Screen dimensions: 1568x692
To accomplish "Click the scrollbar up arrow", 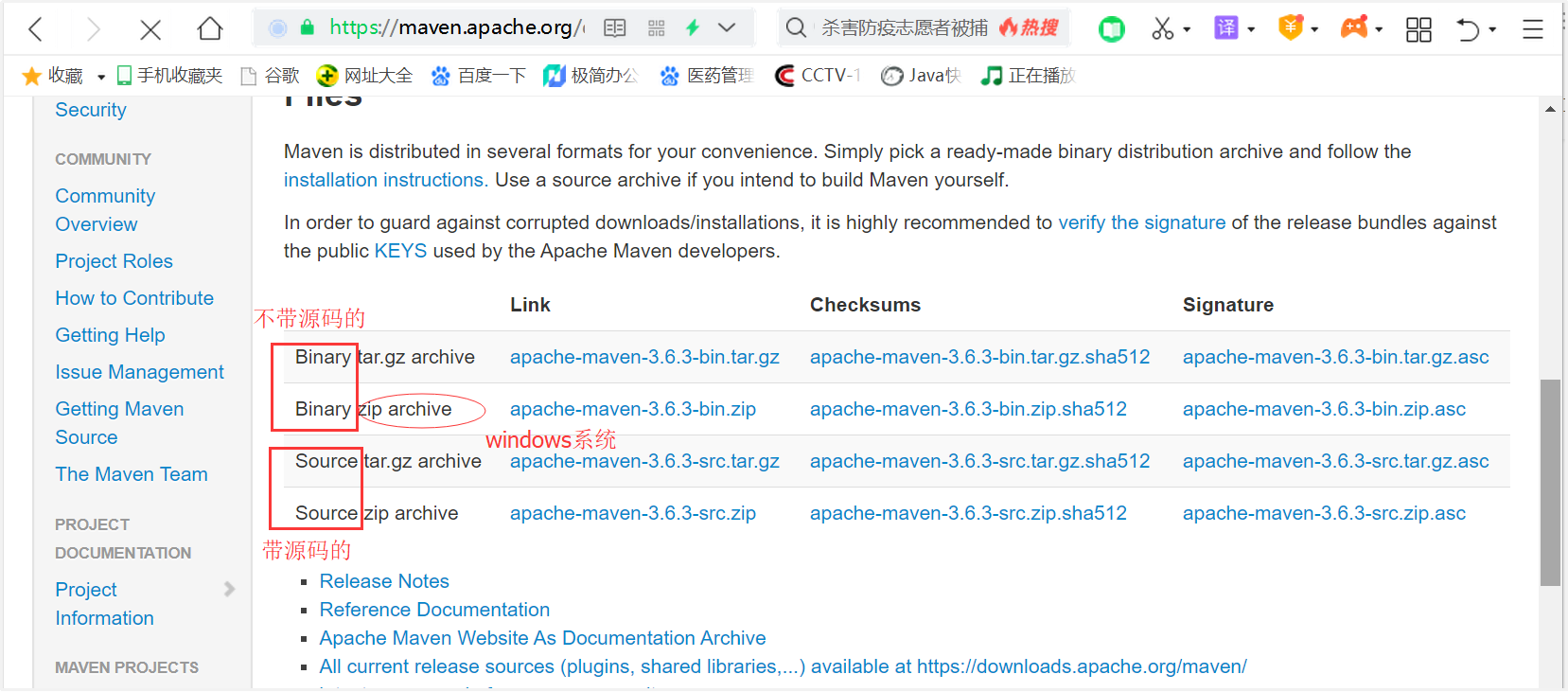I will pyautogui.click(x=1550, y=110).
